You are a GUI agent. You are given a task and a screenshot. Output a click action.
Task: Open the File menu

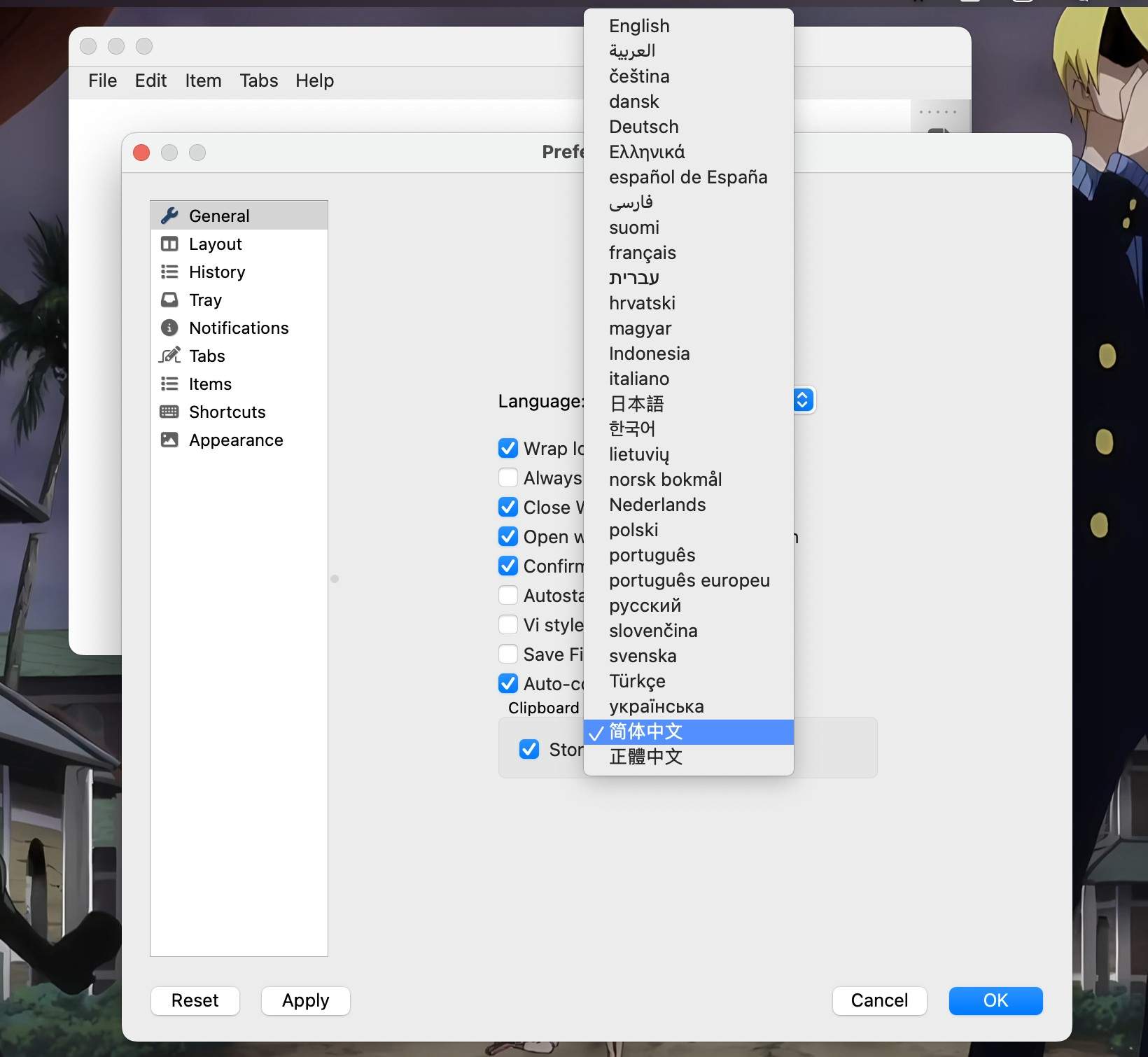[x=102, y=80]
